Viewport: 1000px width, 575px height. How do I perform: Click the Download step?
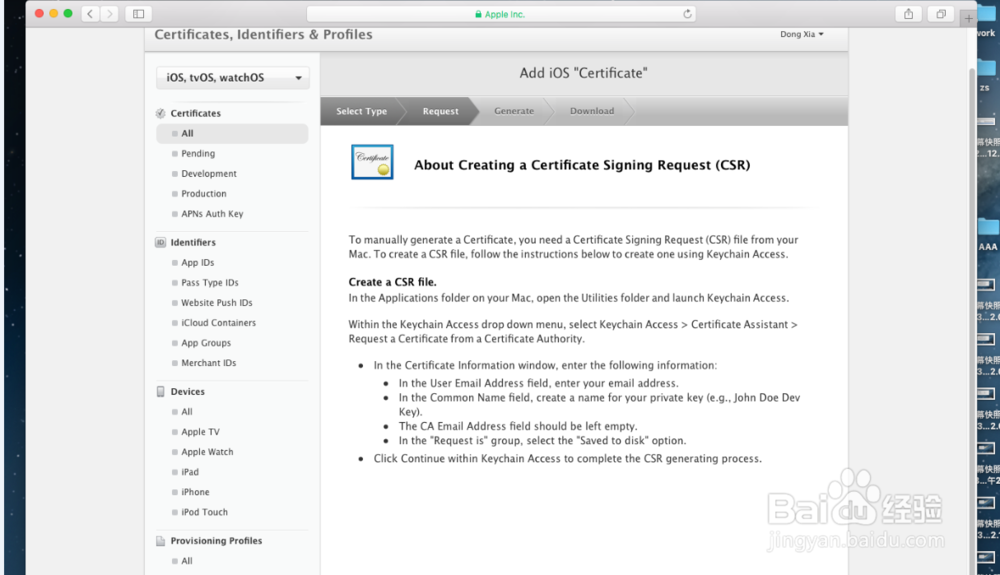(592, 111)
